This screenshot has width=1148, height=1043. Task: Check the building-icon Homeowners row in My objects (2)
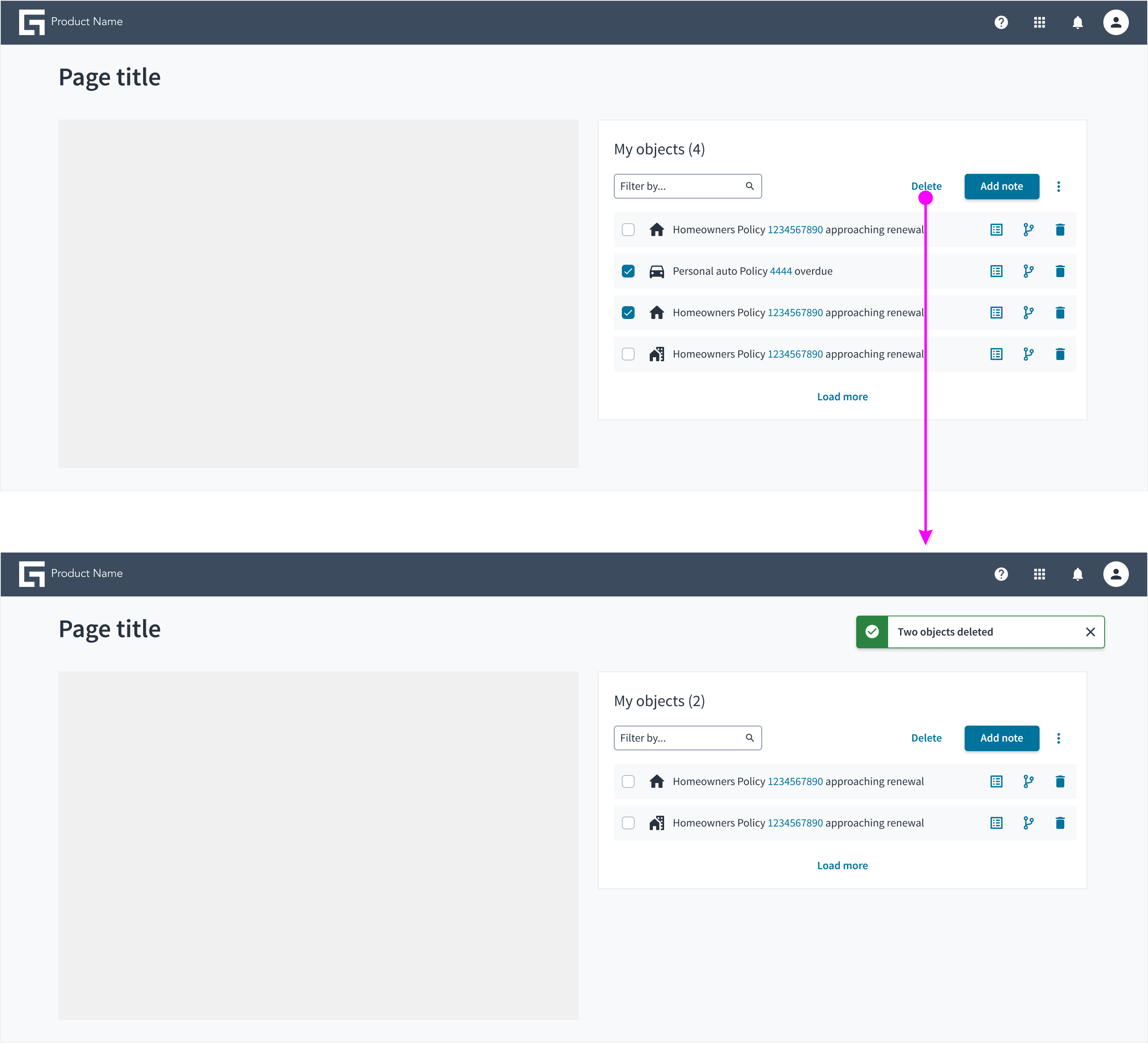pyautogui.click(x=628, y=823)
